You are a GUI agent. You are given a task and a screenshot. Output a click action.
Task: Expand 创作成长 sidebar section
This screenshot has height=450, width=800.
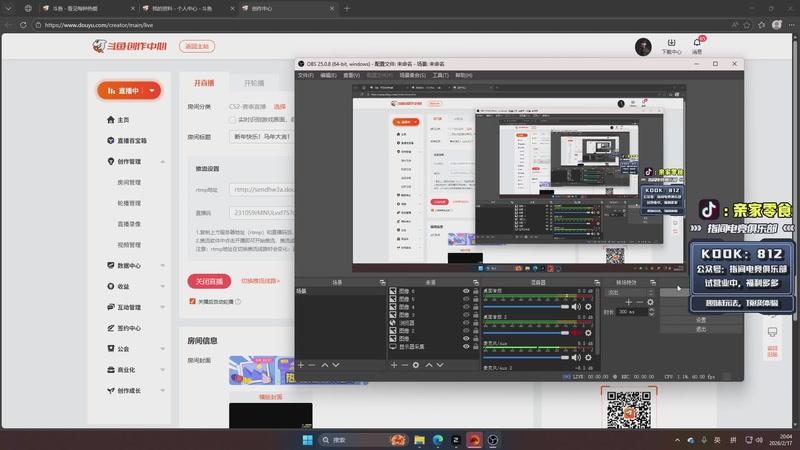point(162,391)
